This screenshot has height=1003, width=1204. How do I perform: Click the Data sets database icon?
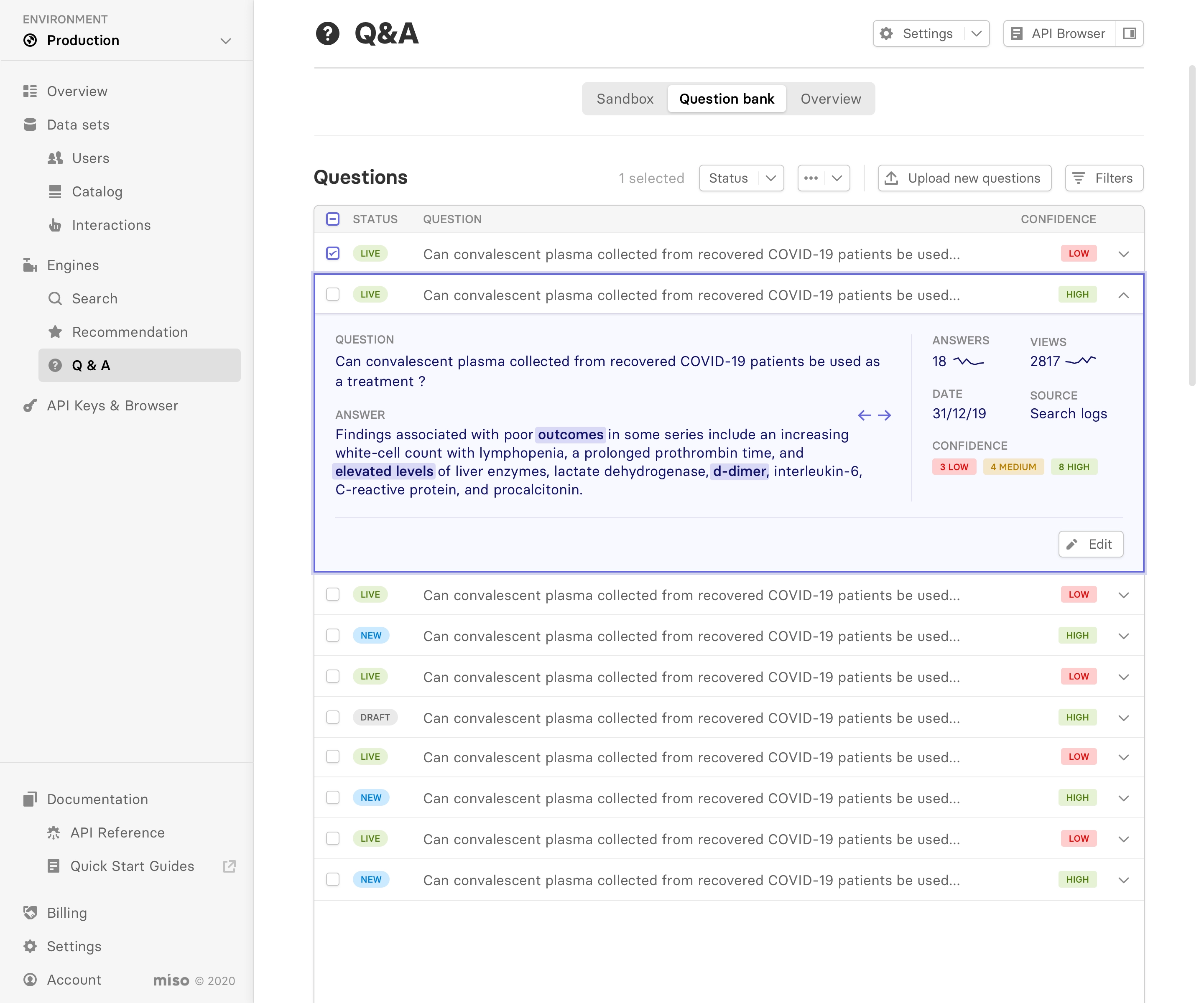point(30,125)
